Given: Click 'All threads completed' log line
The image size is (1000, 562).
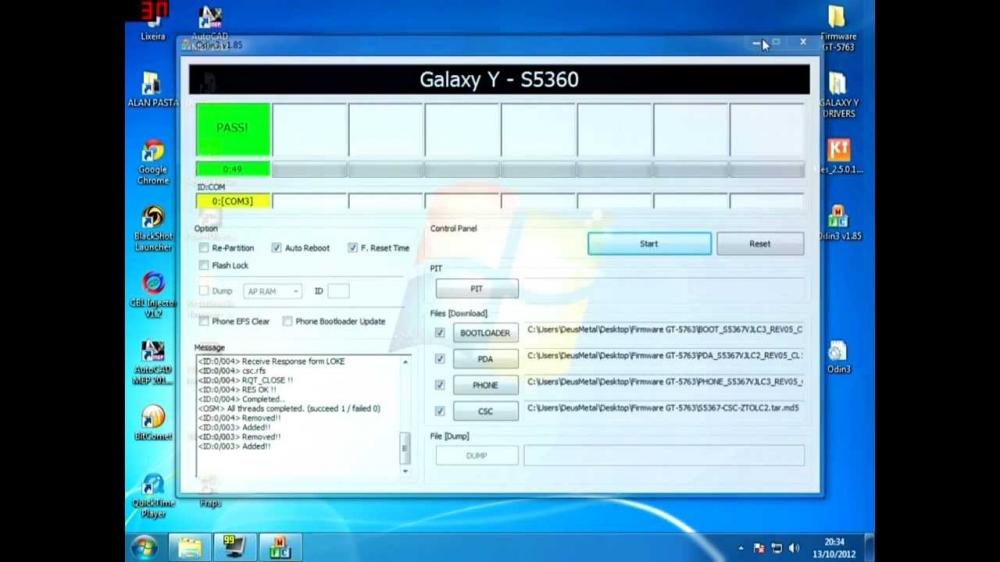Looking at the screenshot, I should point(289,408).
